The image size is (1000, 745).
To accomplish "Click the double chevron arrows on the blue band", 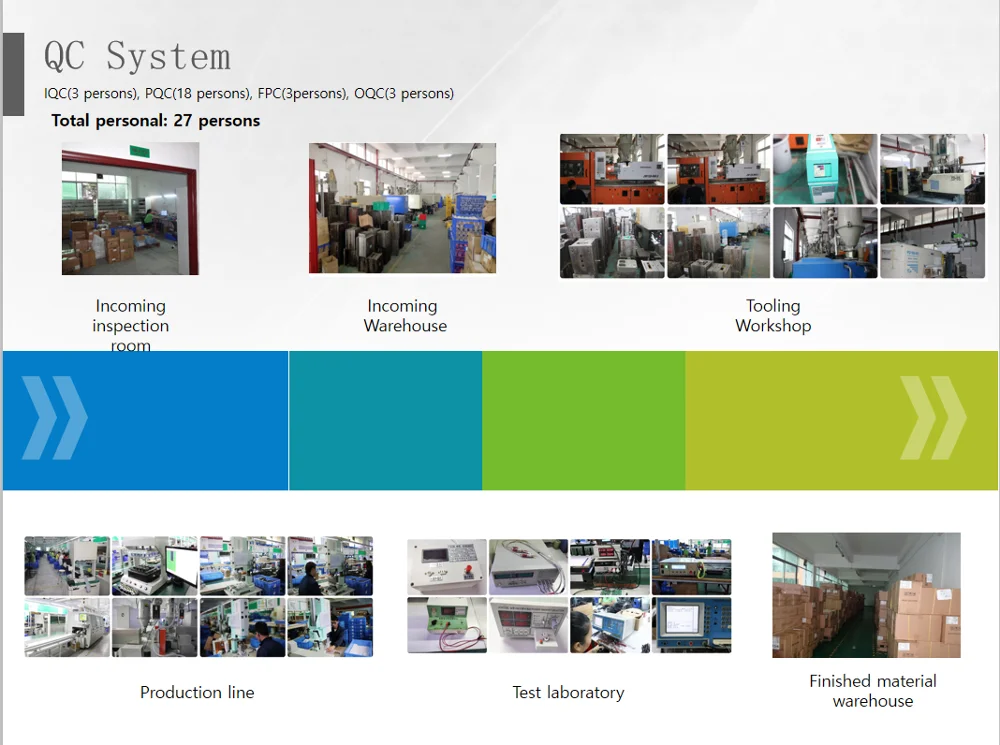I will pos(54,418).
